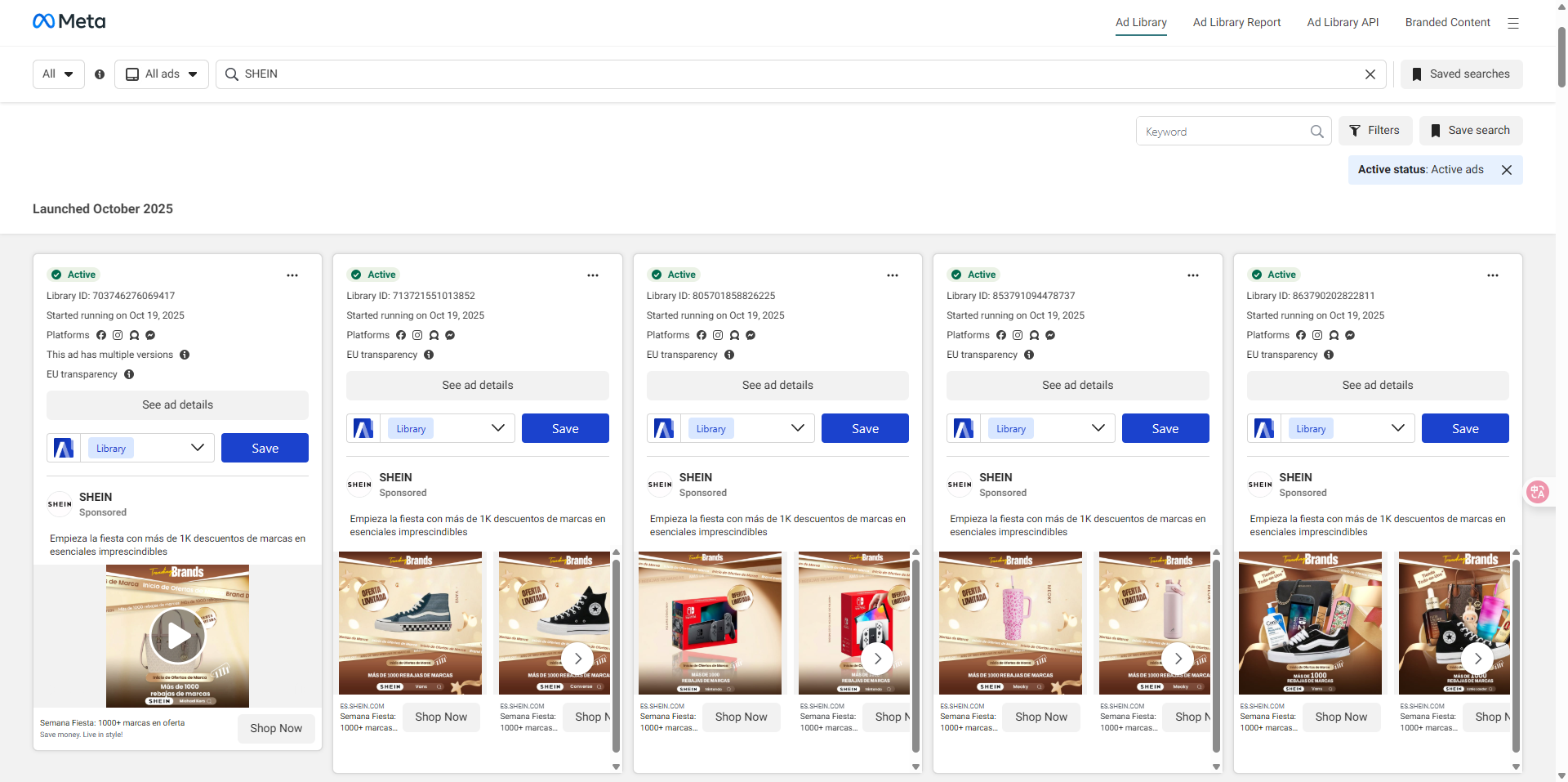Open the Ad Library API tab
Image resolution: width=1568 pixels, height=782 pixels.
click(1343, 23)
